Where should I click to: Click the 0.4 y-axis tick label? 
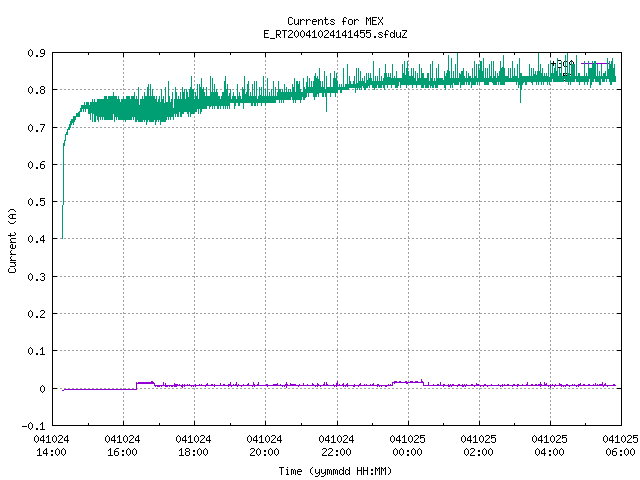(36, 239)
